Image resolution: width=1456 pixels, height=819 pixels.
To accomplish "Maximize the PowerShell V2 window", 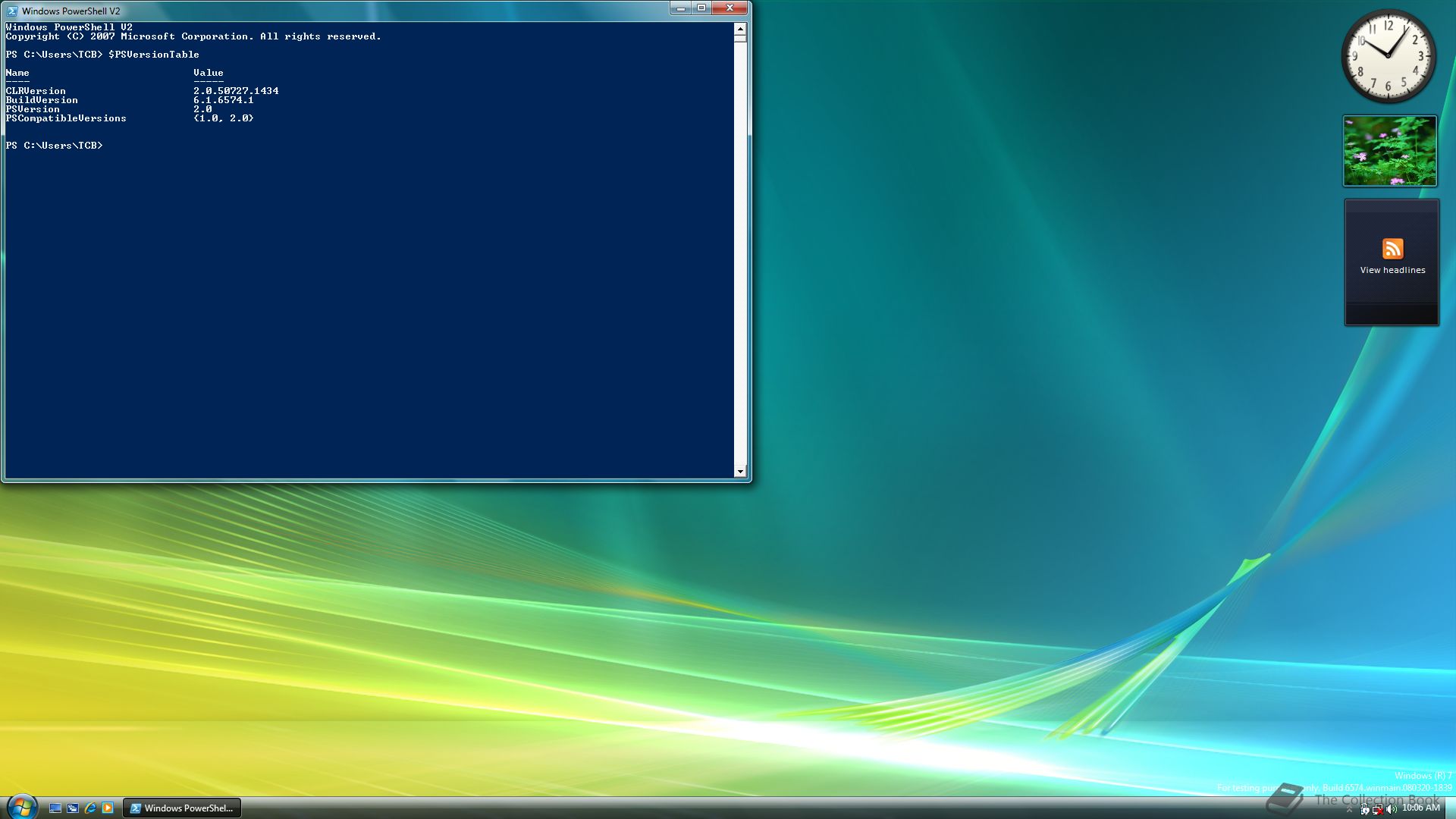I will [x=701, y=8].
